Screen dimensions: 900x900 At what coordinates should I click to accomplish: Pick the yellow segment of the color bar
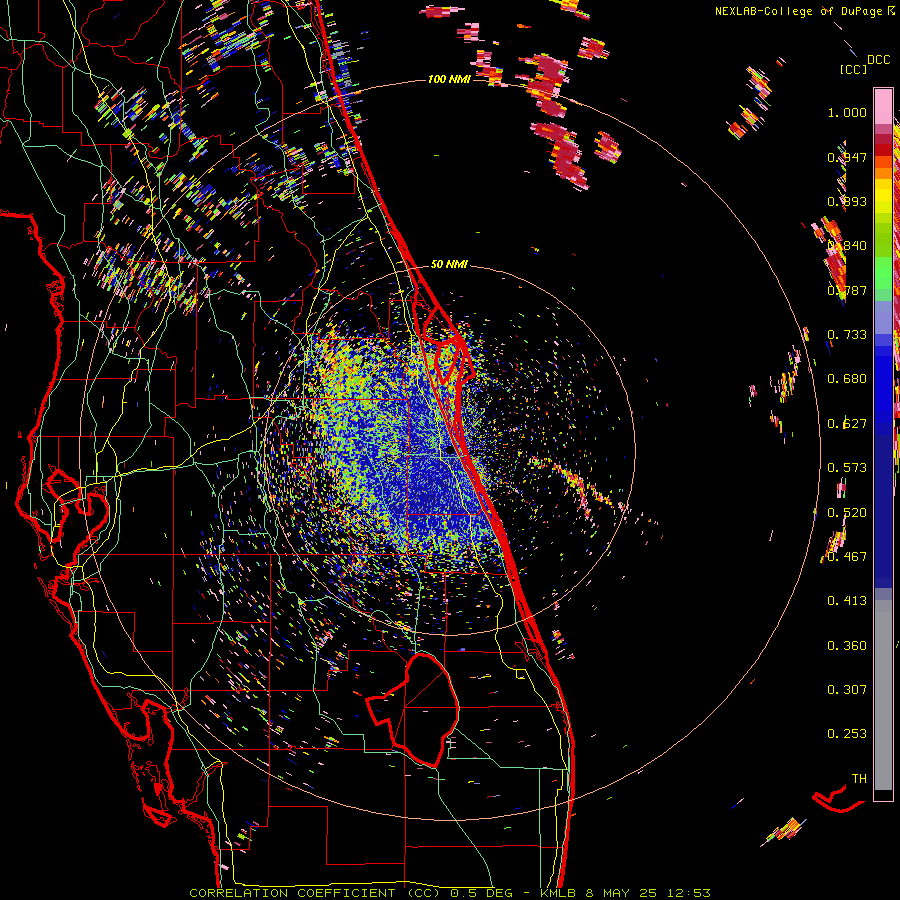883,196
